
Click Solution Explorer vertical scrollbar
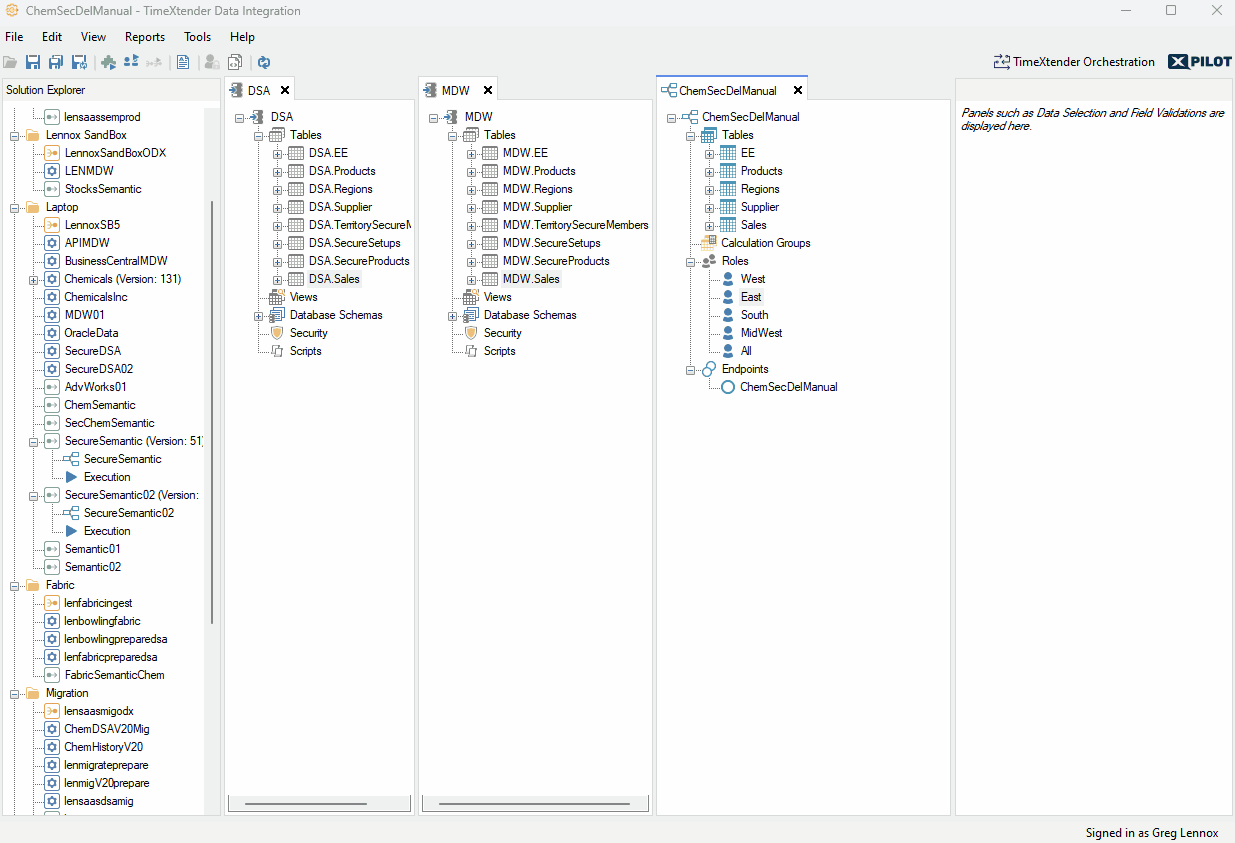tap(212, 412)
